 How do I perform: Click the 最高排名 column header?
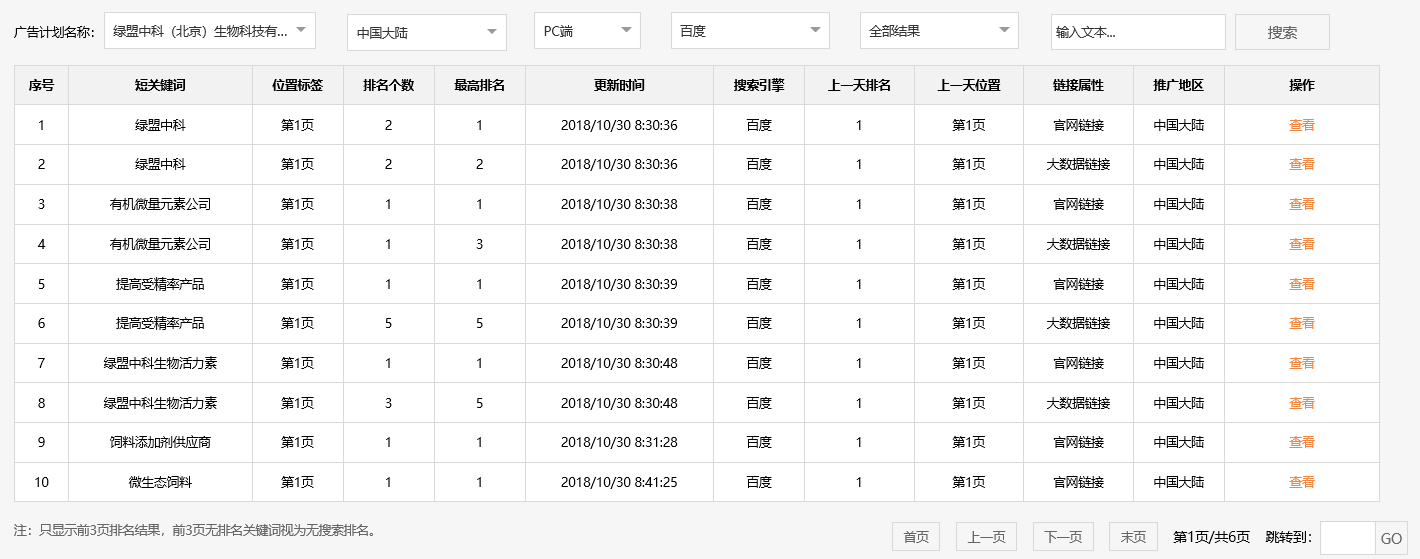tap(479, 85)
